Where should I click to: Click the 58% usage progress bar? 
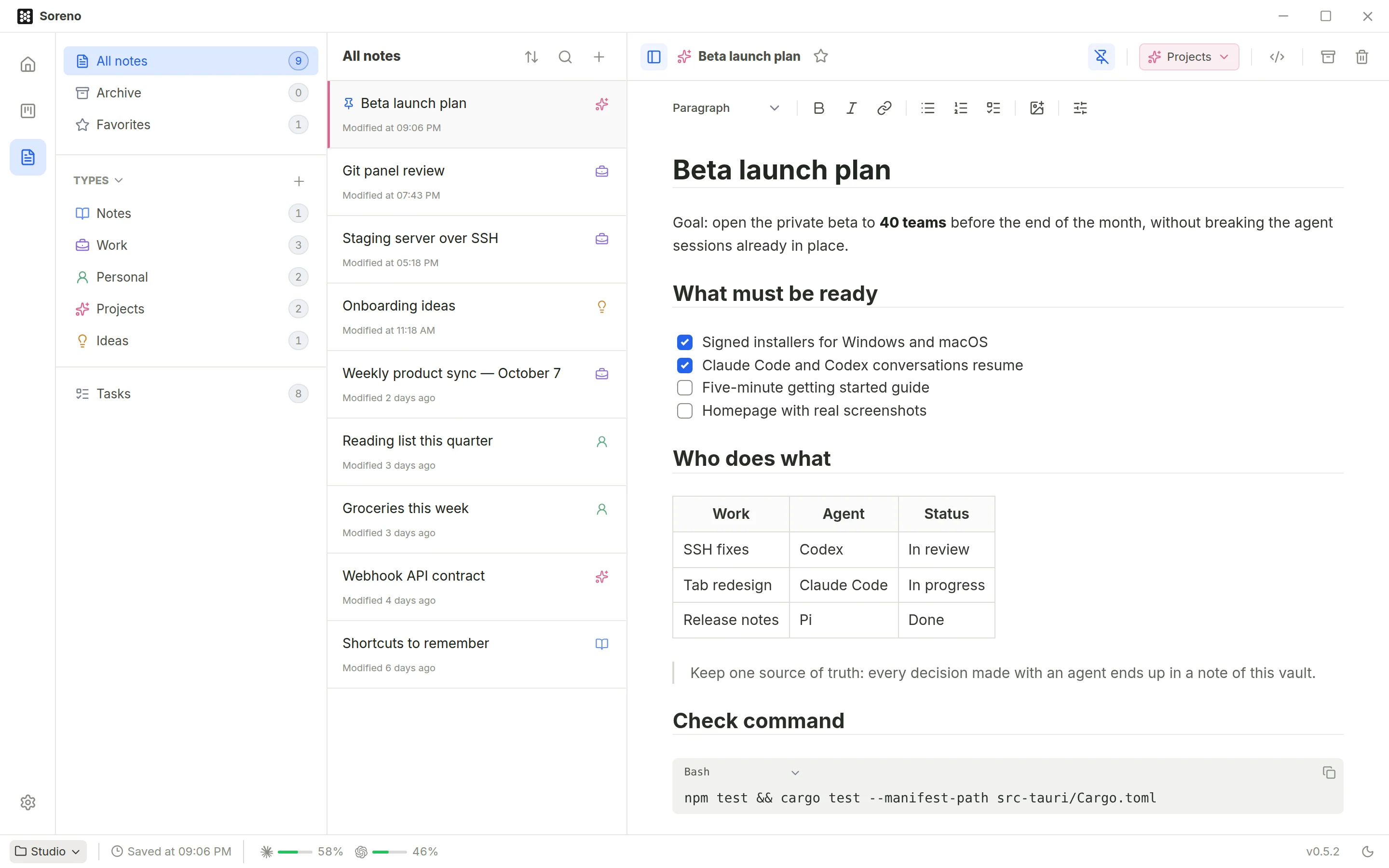pos(295,852)
